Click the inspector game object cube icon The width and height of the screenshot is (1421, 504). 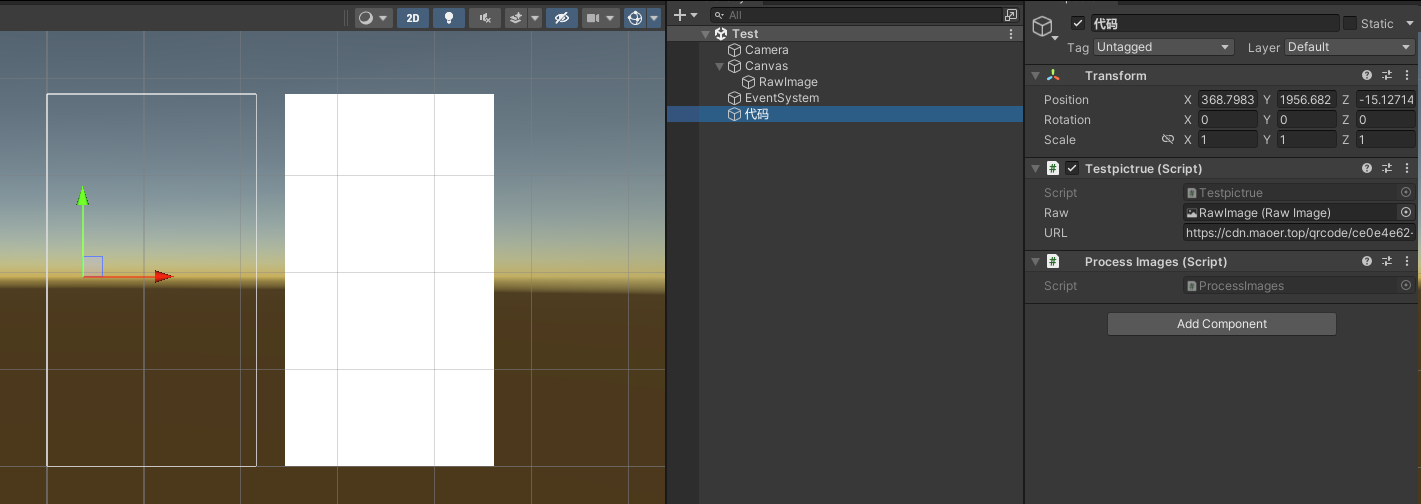point(1043,25)
